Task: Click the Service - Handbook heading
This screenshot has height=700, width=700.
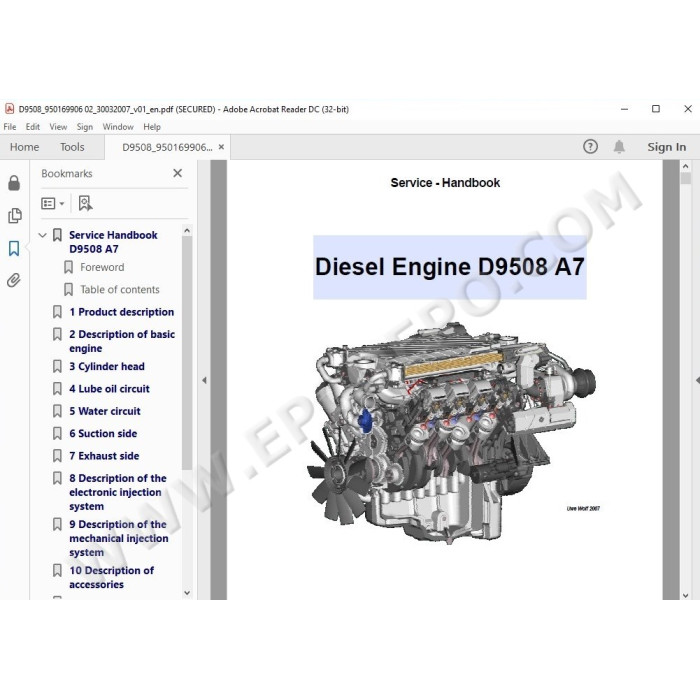Action: pyautogui.click(x=445, y=183)
